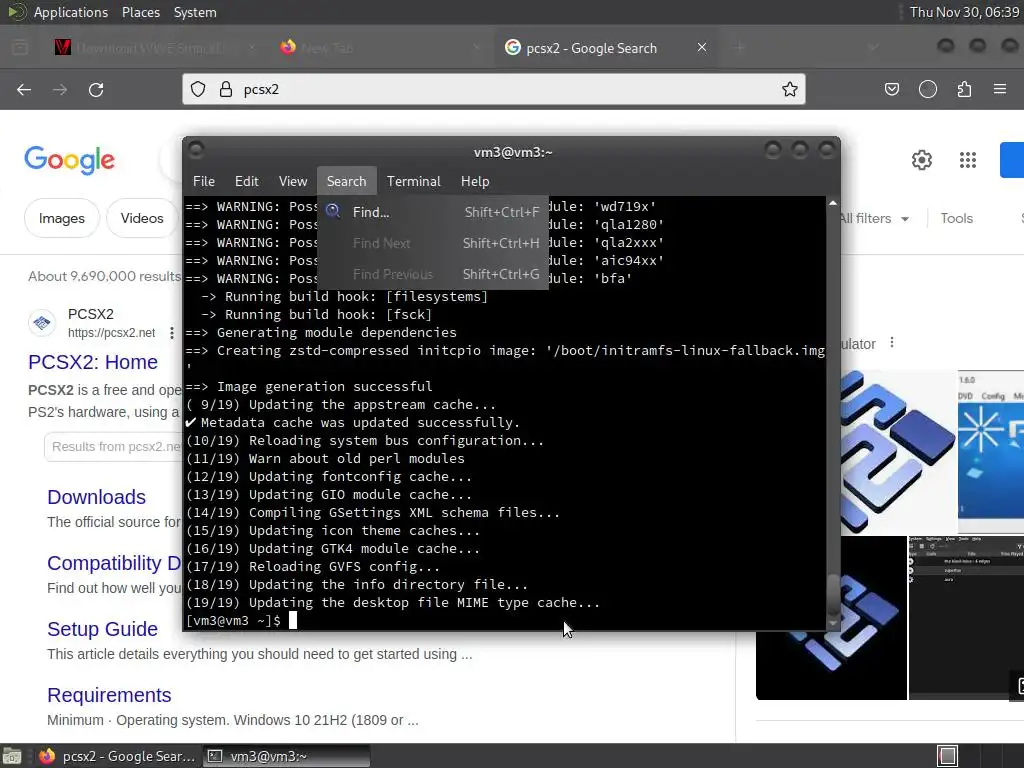Expand the All filters dropdown
The image size is (1024, 768).
(874, 218)
